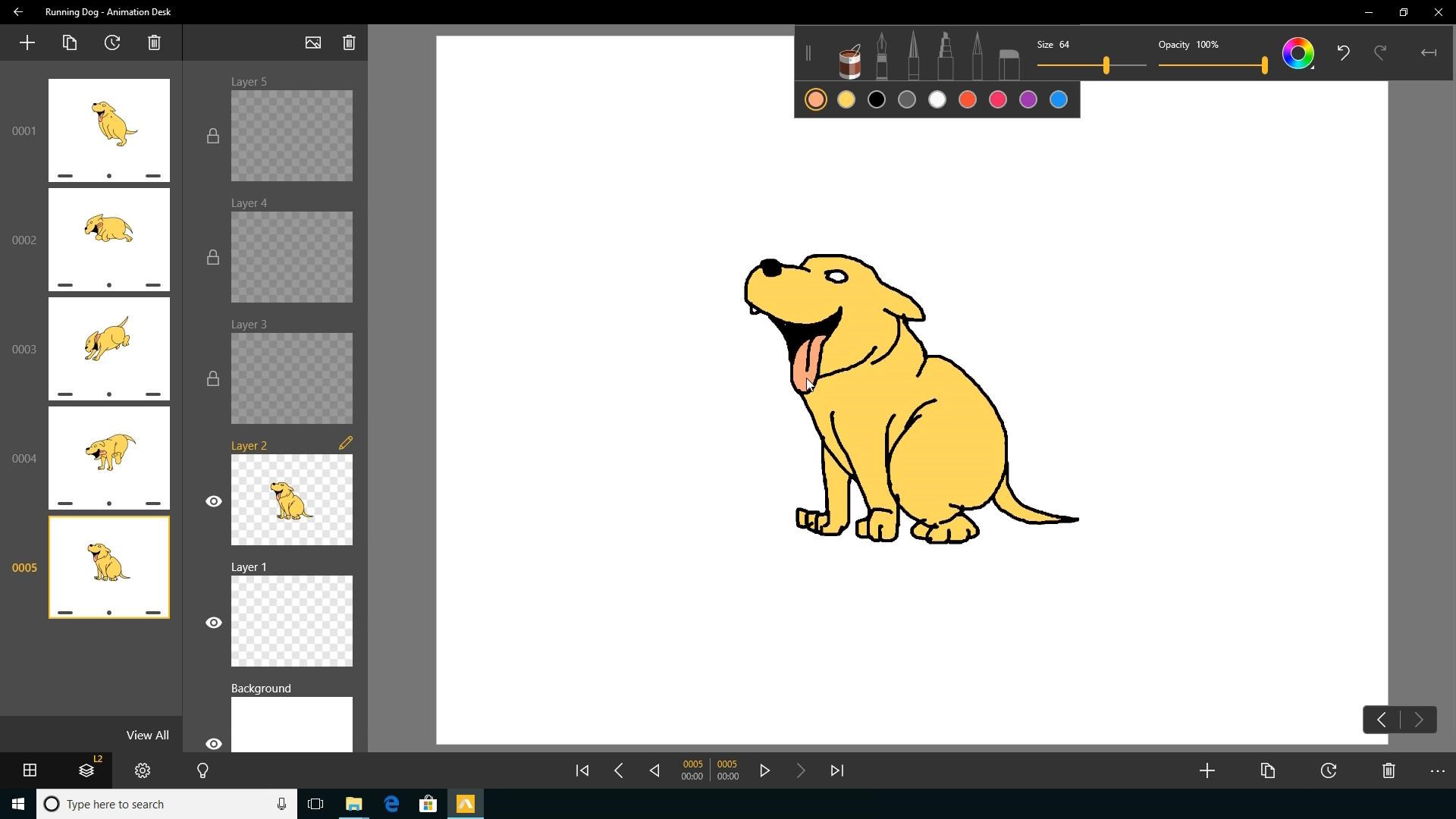The image size is (1456, 819).
Task: Toggle the lock on Layer 5
Action: tap(213, 136)
